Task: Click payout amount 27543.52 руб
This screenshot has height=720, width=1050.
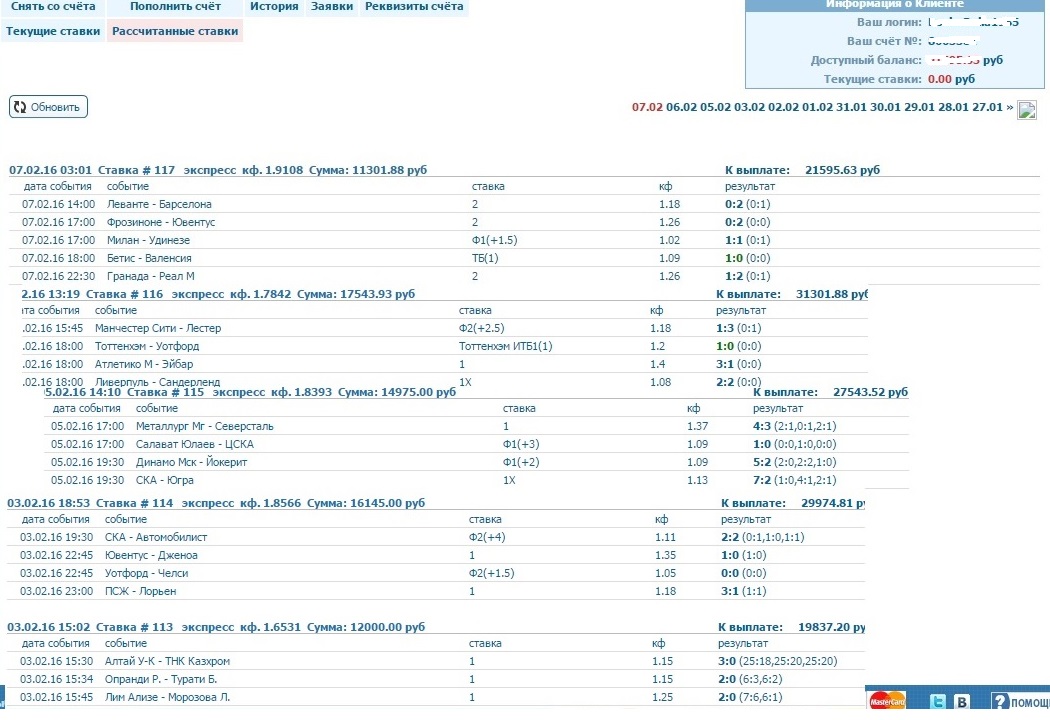Action: click(871, 392)
